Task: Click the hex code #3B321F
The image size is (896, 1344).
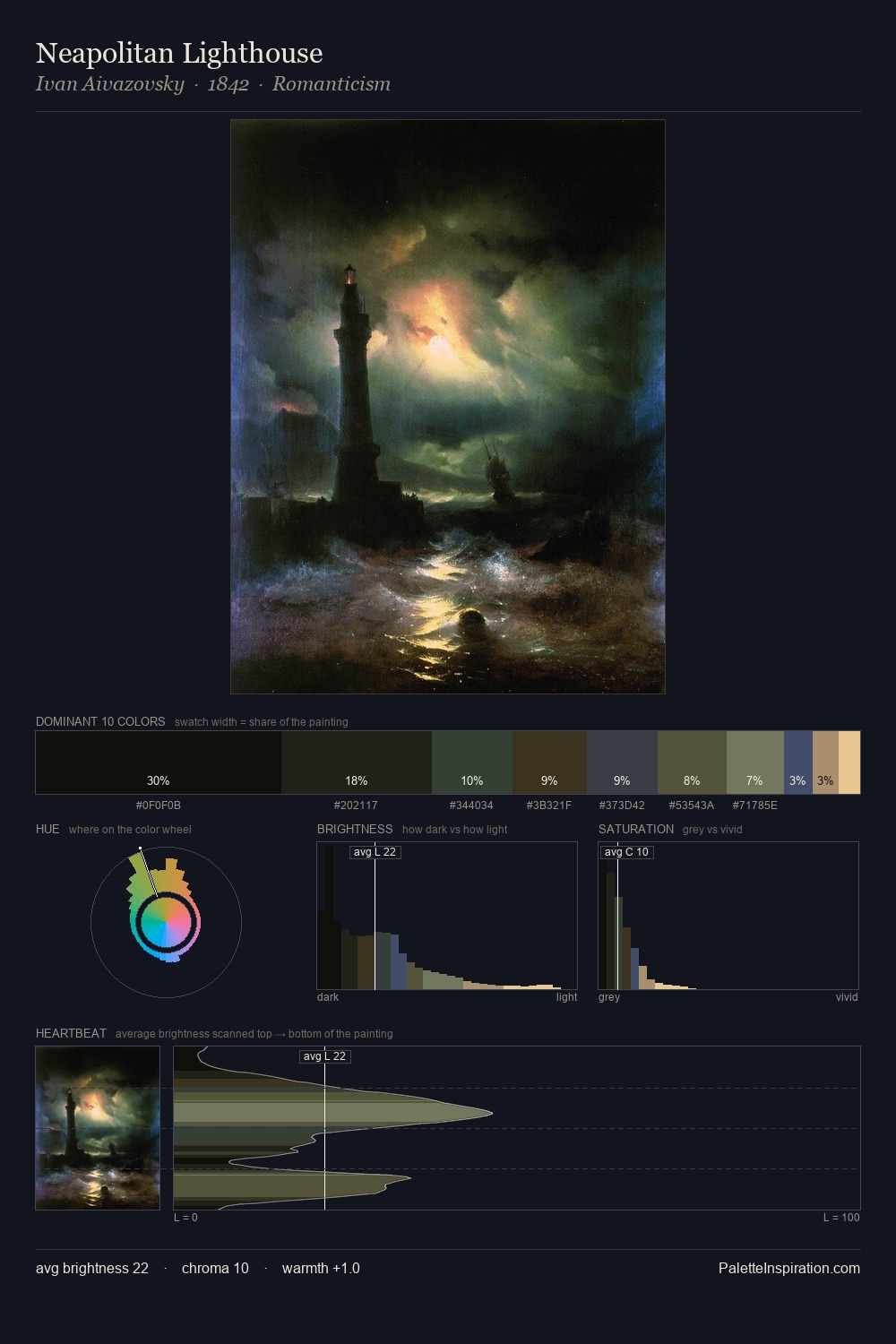Action: click(549, 806)
